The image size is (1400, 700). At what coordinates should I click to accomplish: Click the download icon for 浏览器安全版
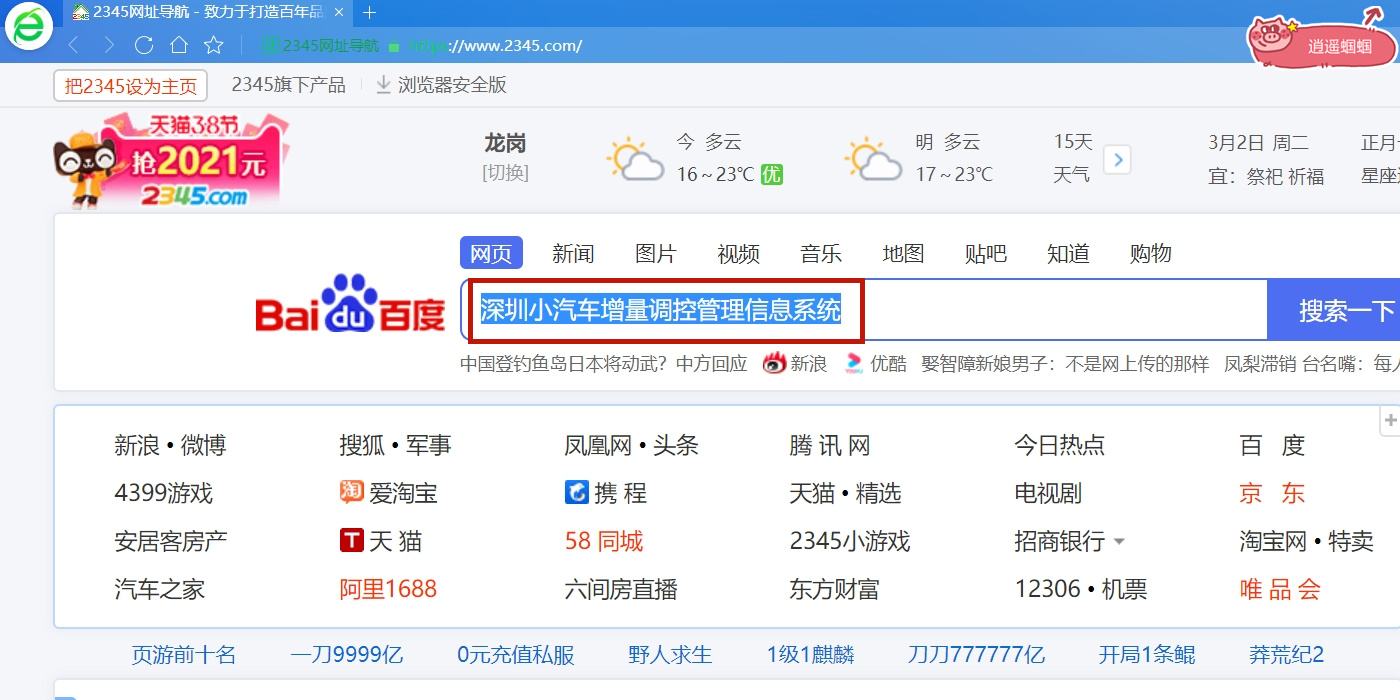click(x=383, y=85)
